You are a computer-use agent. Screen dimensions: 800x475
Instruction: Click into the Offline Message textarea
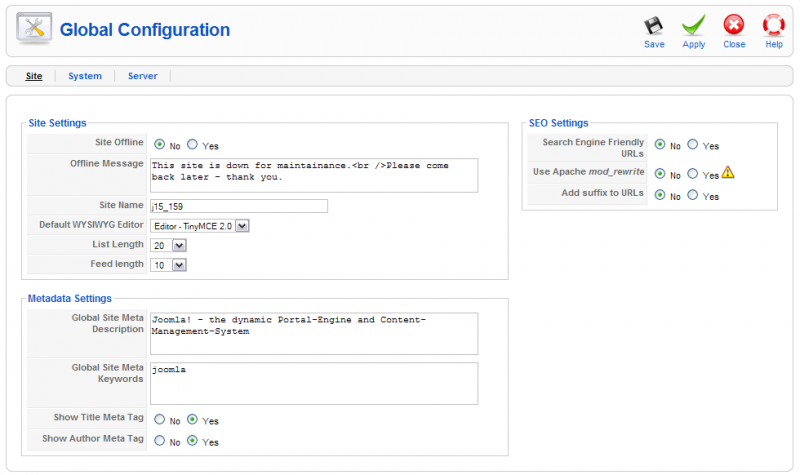314,175
